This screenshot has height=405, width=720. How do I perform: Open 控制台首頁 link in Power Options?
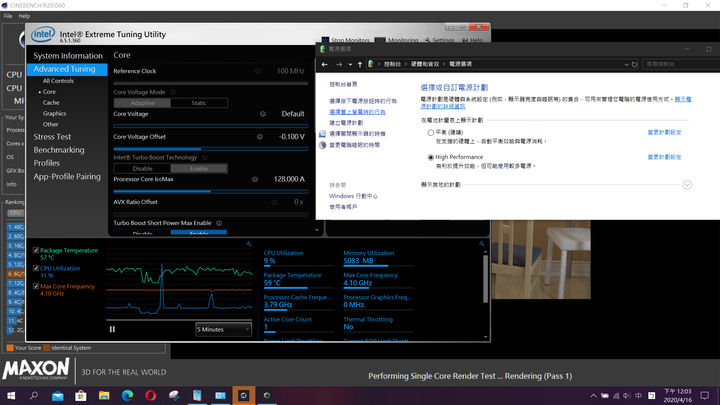(343, 84)
